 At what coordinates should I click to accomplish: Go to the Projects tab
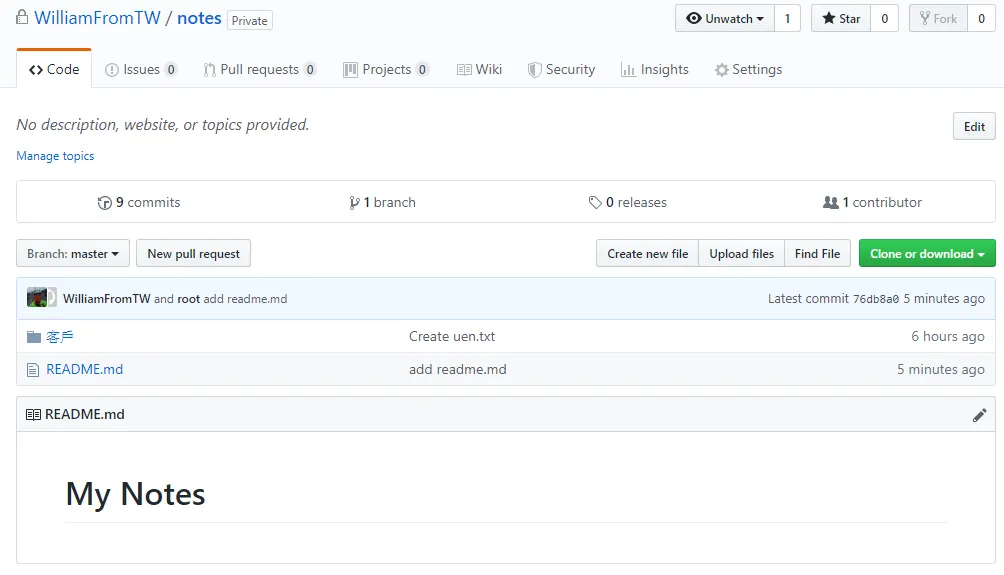pos(386,69)
